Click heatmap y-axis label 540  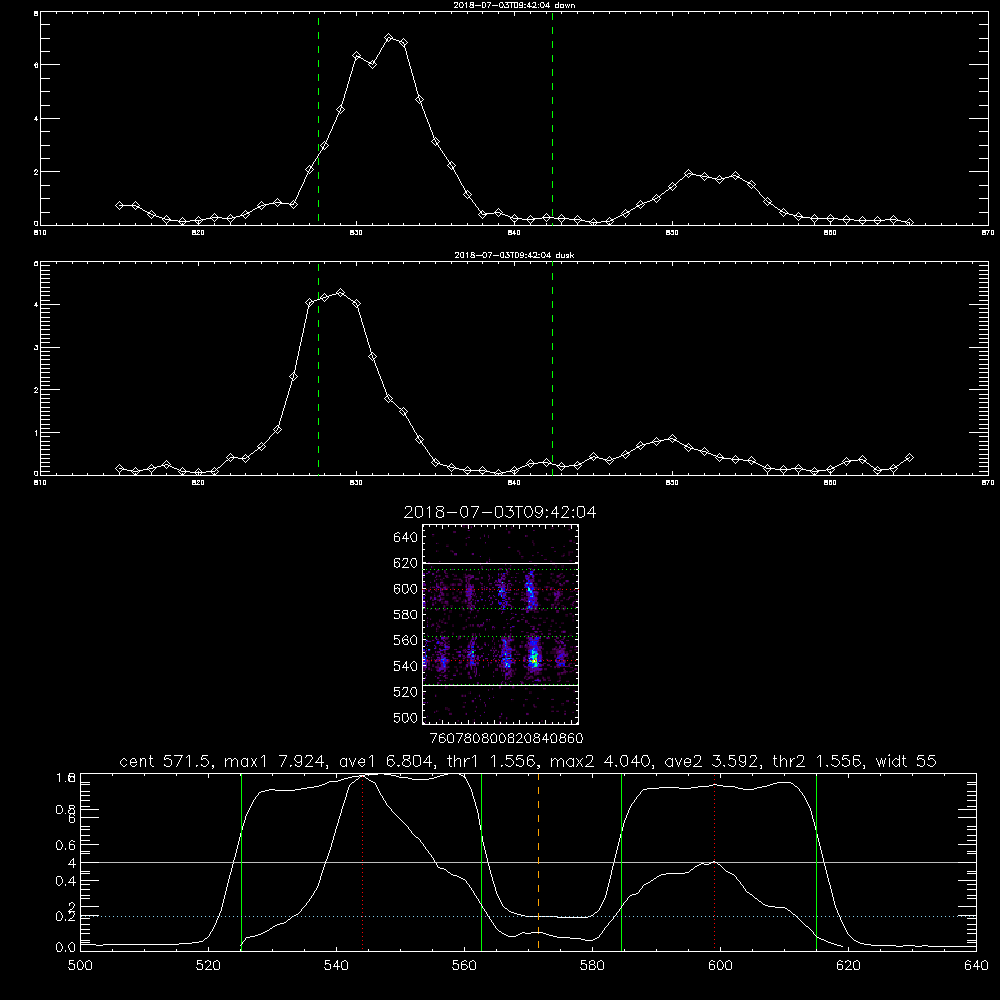(406, 666)
